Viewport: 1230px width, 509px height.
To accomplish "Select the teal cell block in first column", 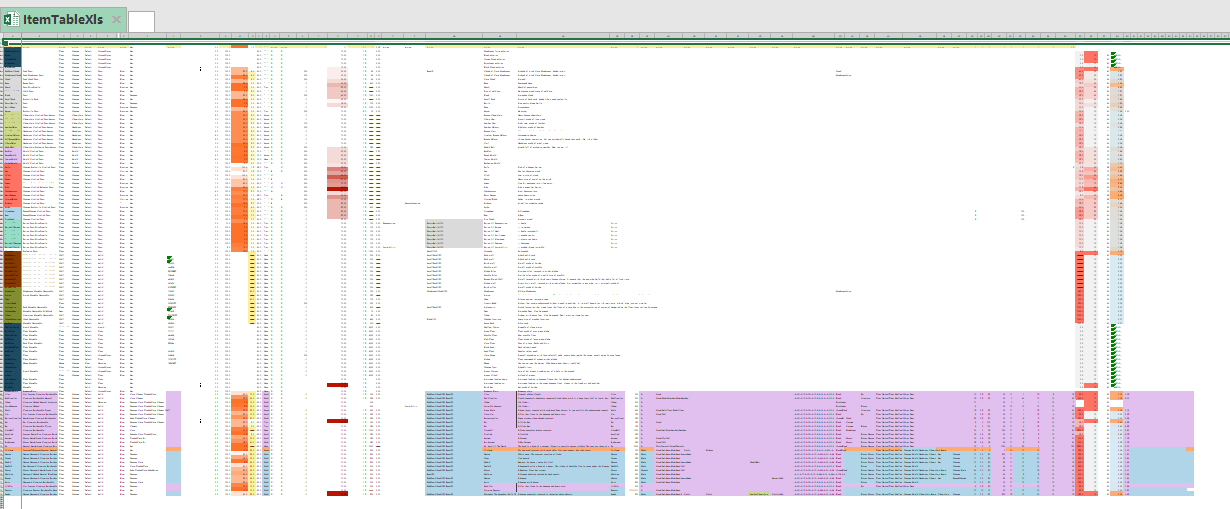I will 11,228.
